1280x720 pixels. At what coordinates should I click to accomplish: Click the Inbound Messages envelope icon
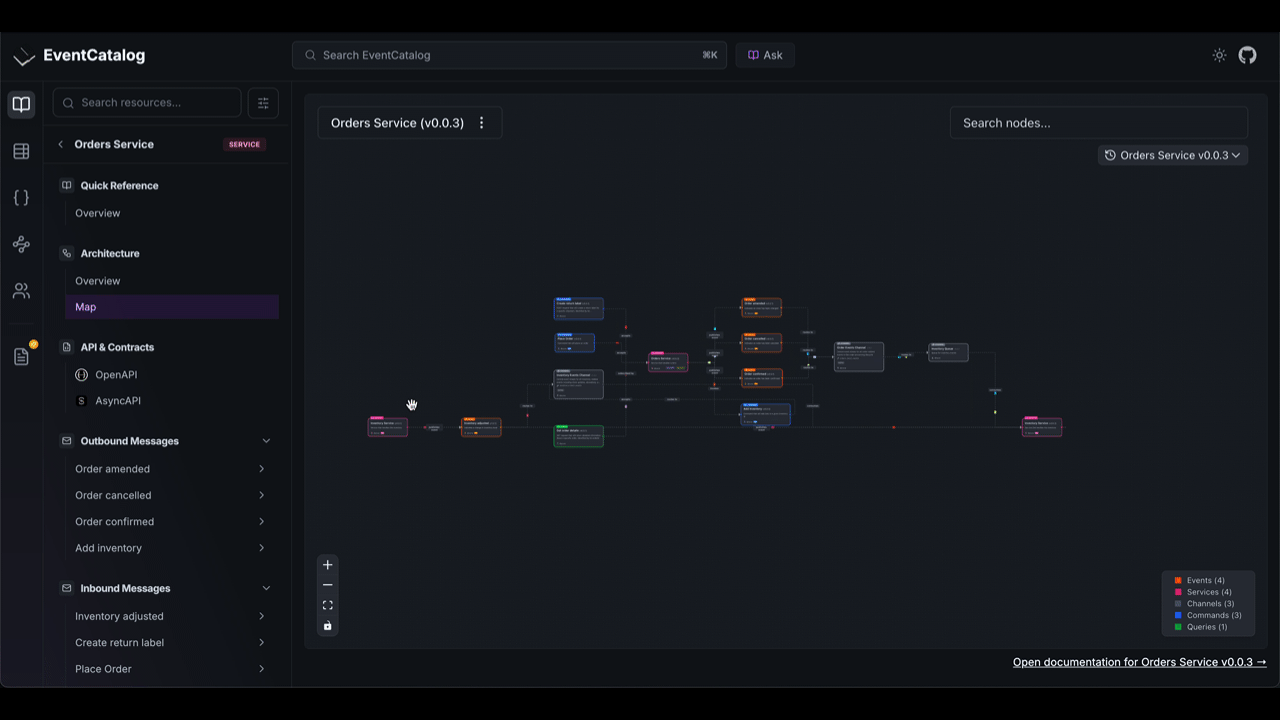point(67,589)
